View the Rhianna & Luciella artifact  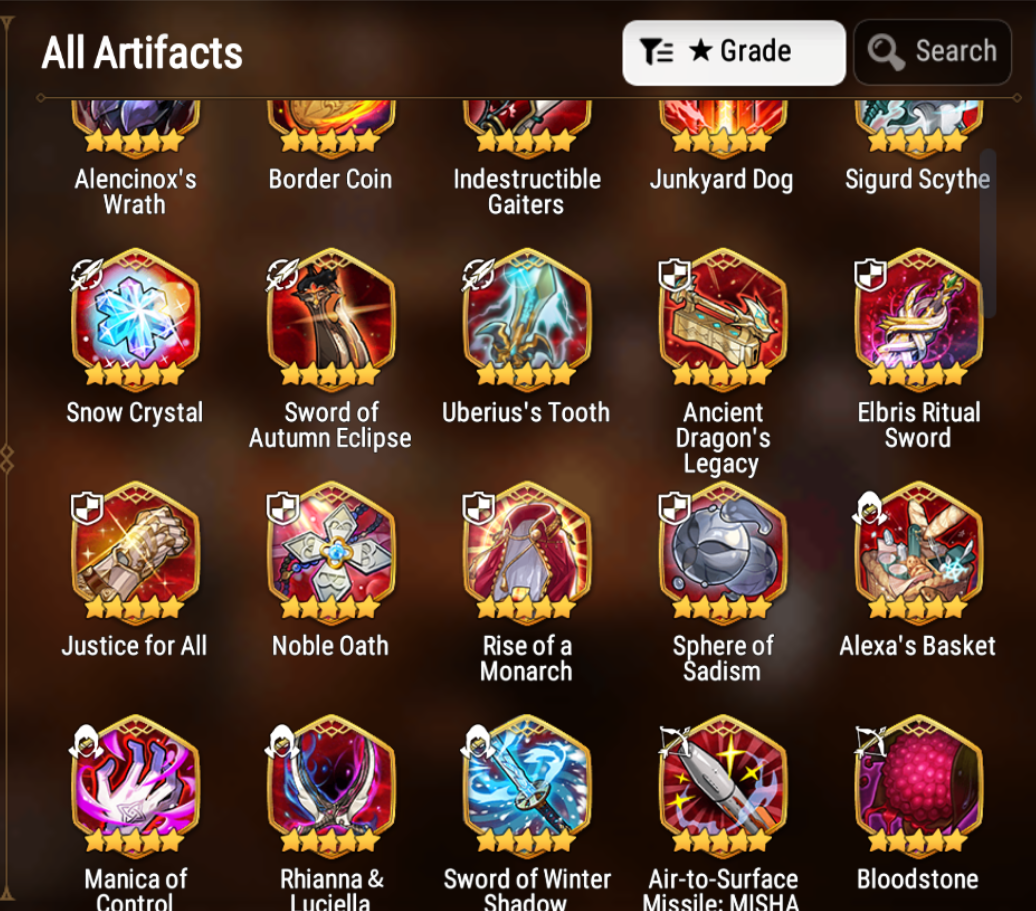pyautogui.click(x=330, y=783)
